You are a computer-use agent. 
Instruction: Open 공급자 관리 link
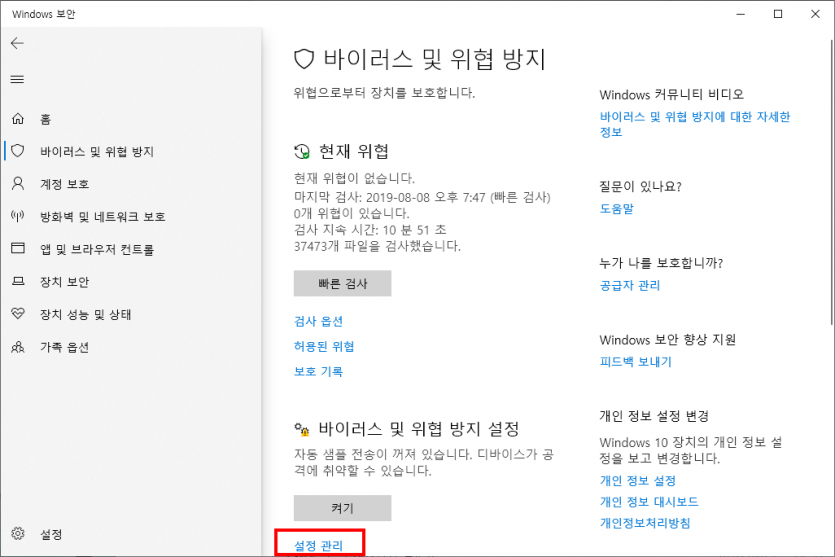tap(630, 285)
